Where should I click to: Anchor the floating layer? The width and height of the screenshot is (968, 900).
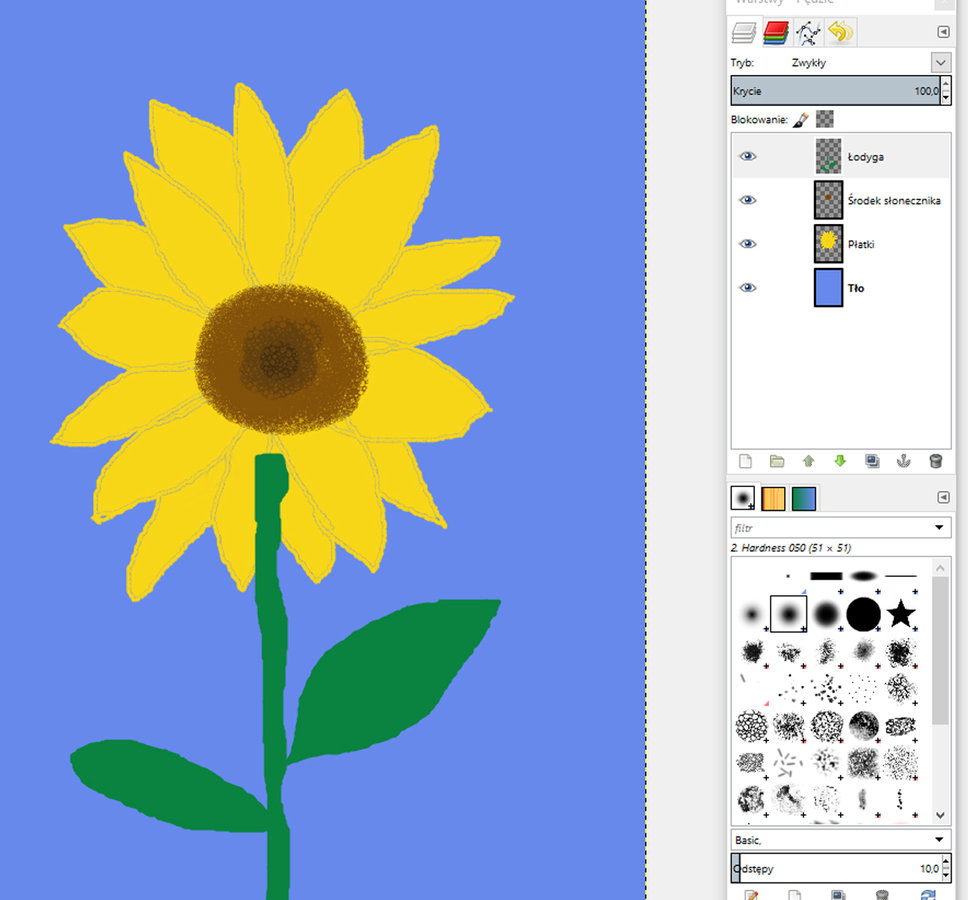pos(903,461)
